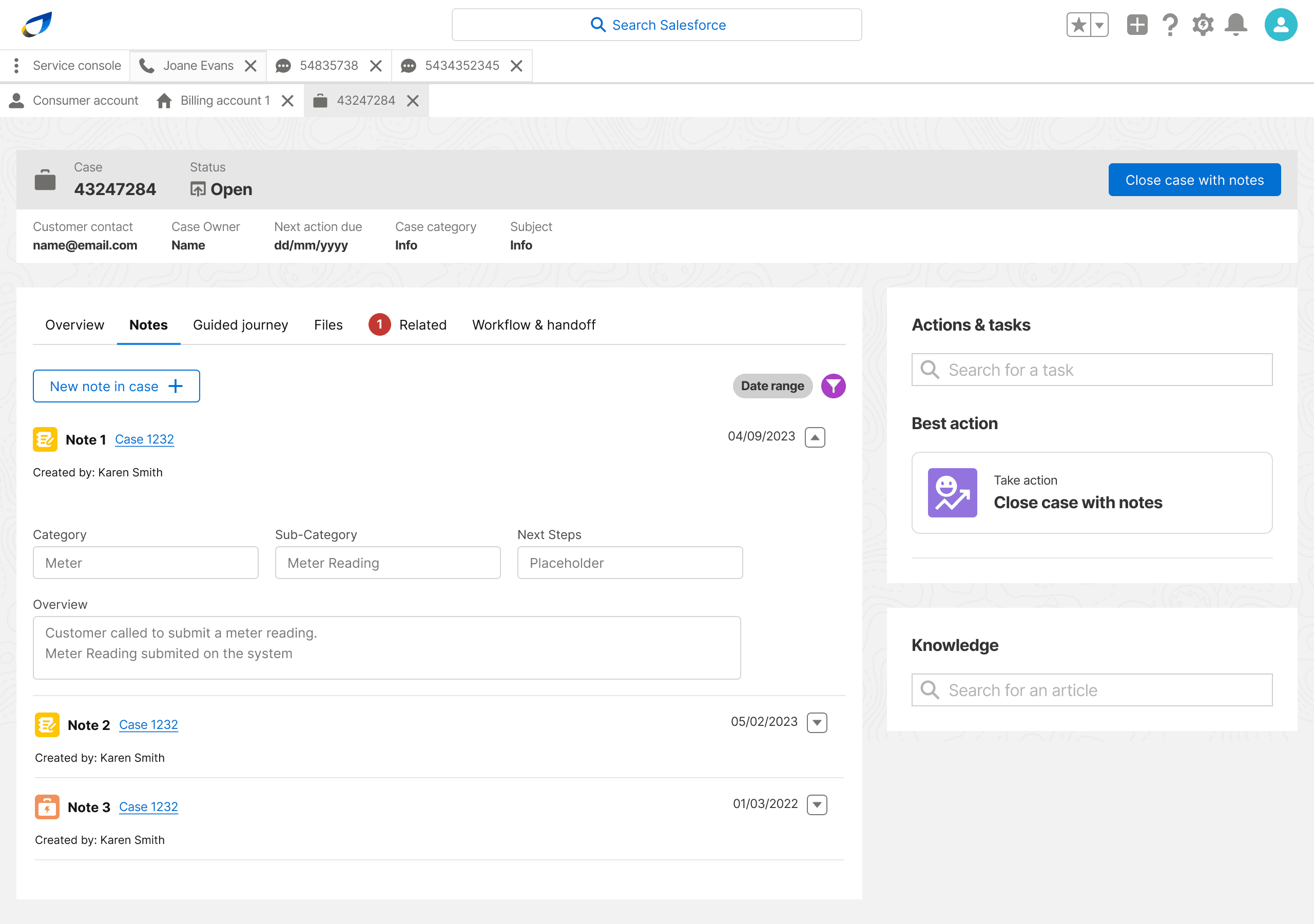The height and width of the screenshot is (924, 1314).
Task: Open the favorites list dropdown arrow
Action: (1099, 25)
